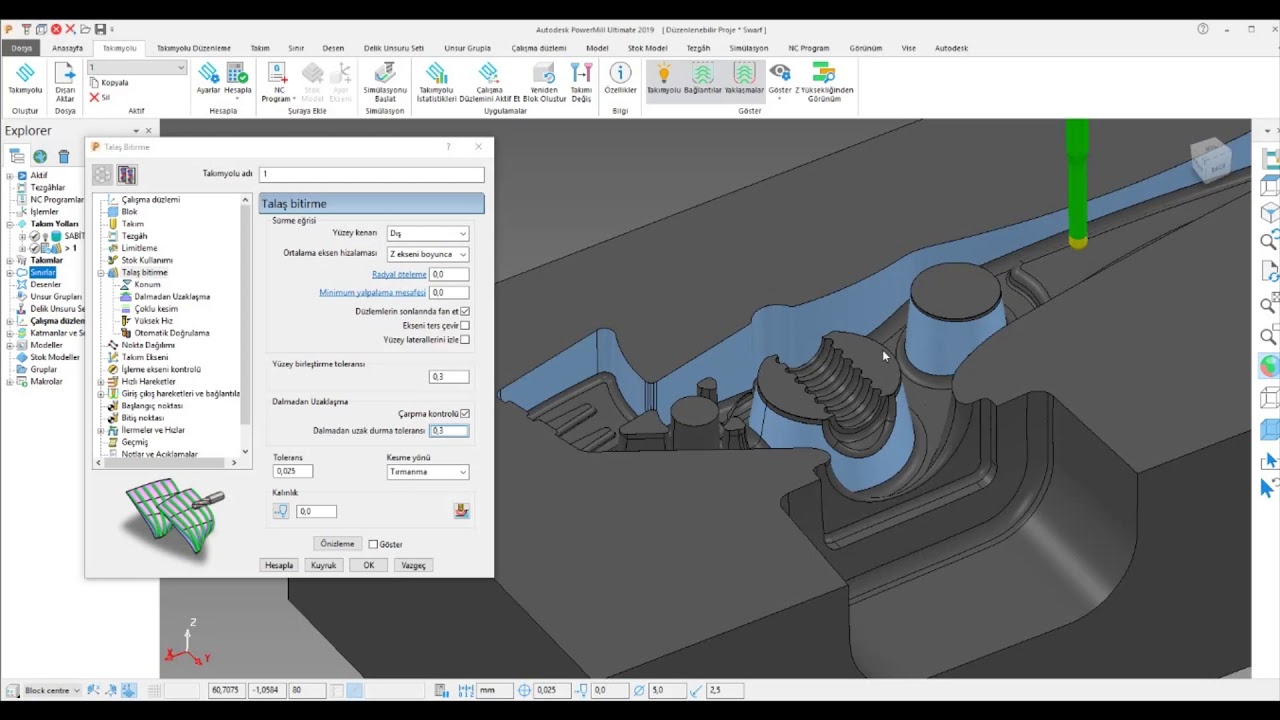Open Takımyolu İstatistikleri statistics icon
This screenshot has width=1280, height=720.
pyautogui.click(x=436, y=73)
